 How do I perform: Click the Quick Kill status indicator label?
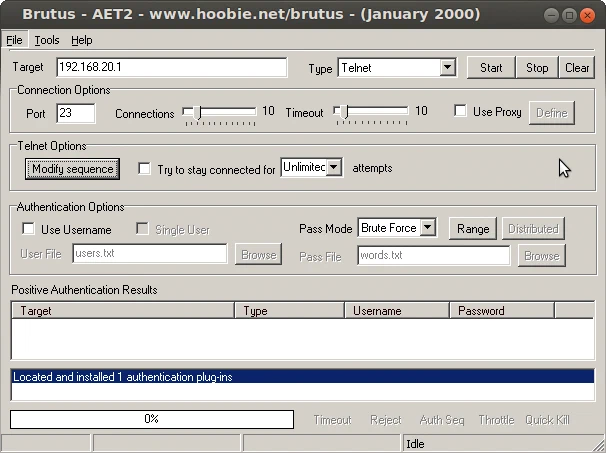click(x=547, y=420)
